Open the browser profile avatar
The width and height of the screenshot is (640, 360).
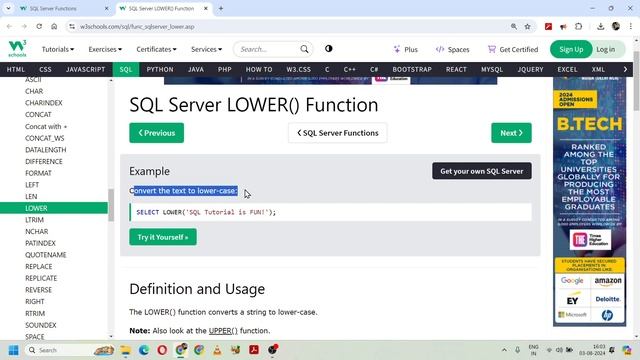pos(616,27)
